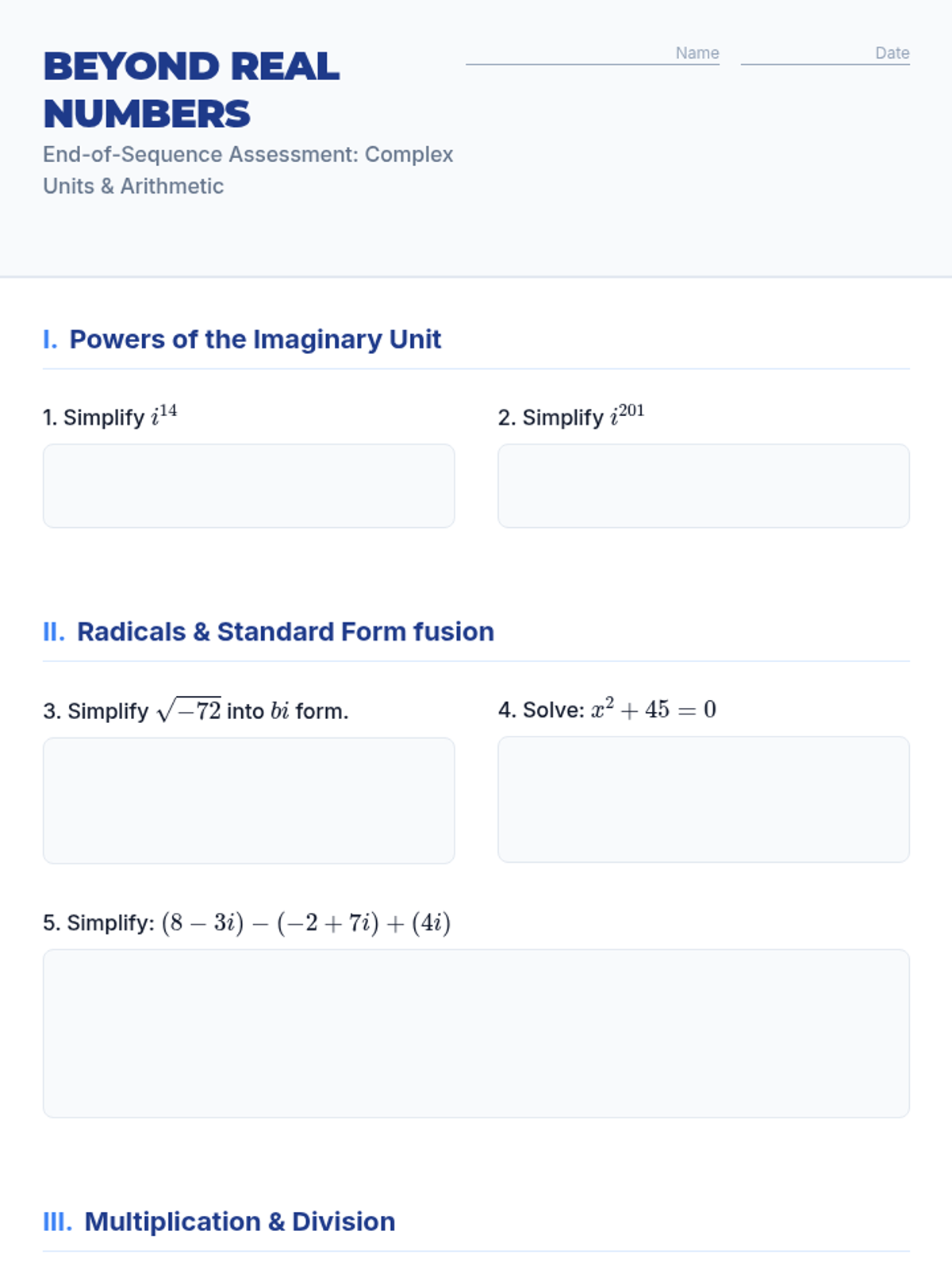
Task: Click the wide answer box for question 5
Action: (476, 1033)
